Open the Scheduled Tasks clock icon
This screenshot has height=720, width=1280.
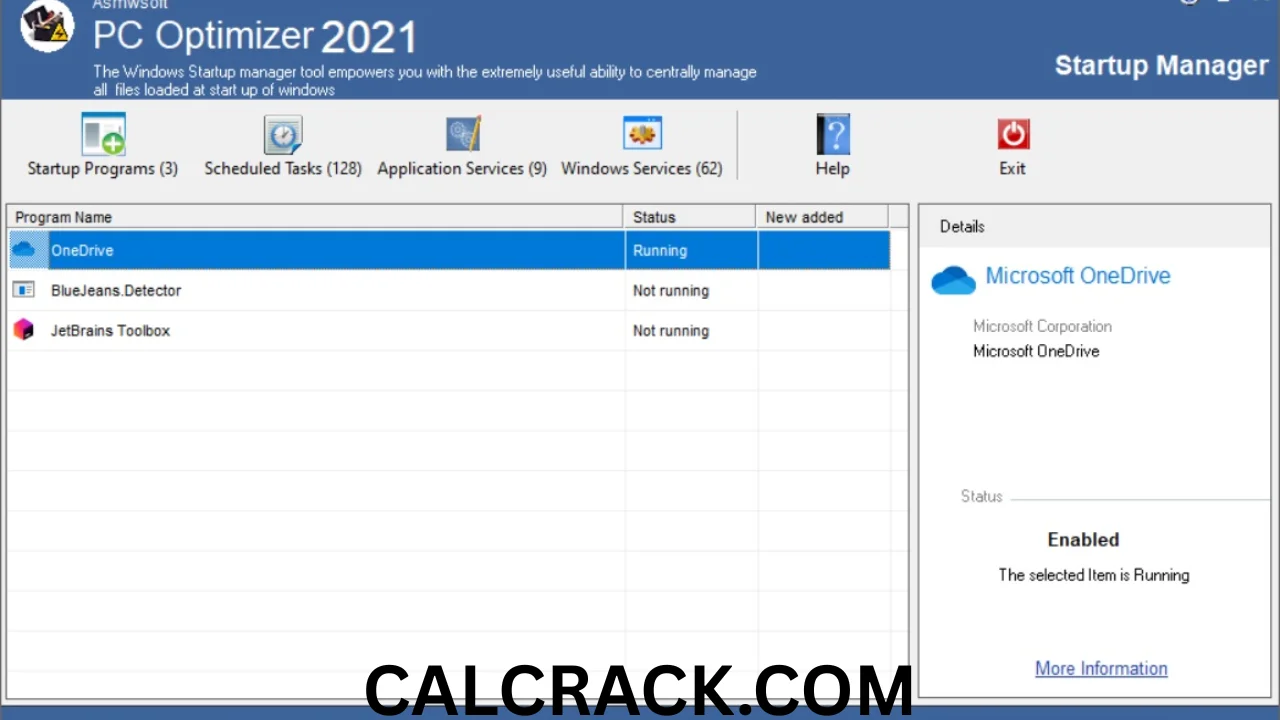pos(283,134)
